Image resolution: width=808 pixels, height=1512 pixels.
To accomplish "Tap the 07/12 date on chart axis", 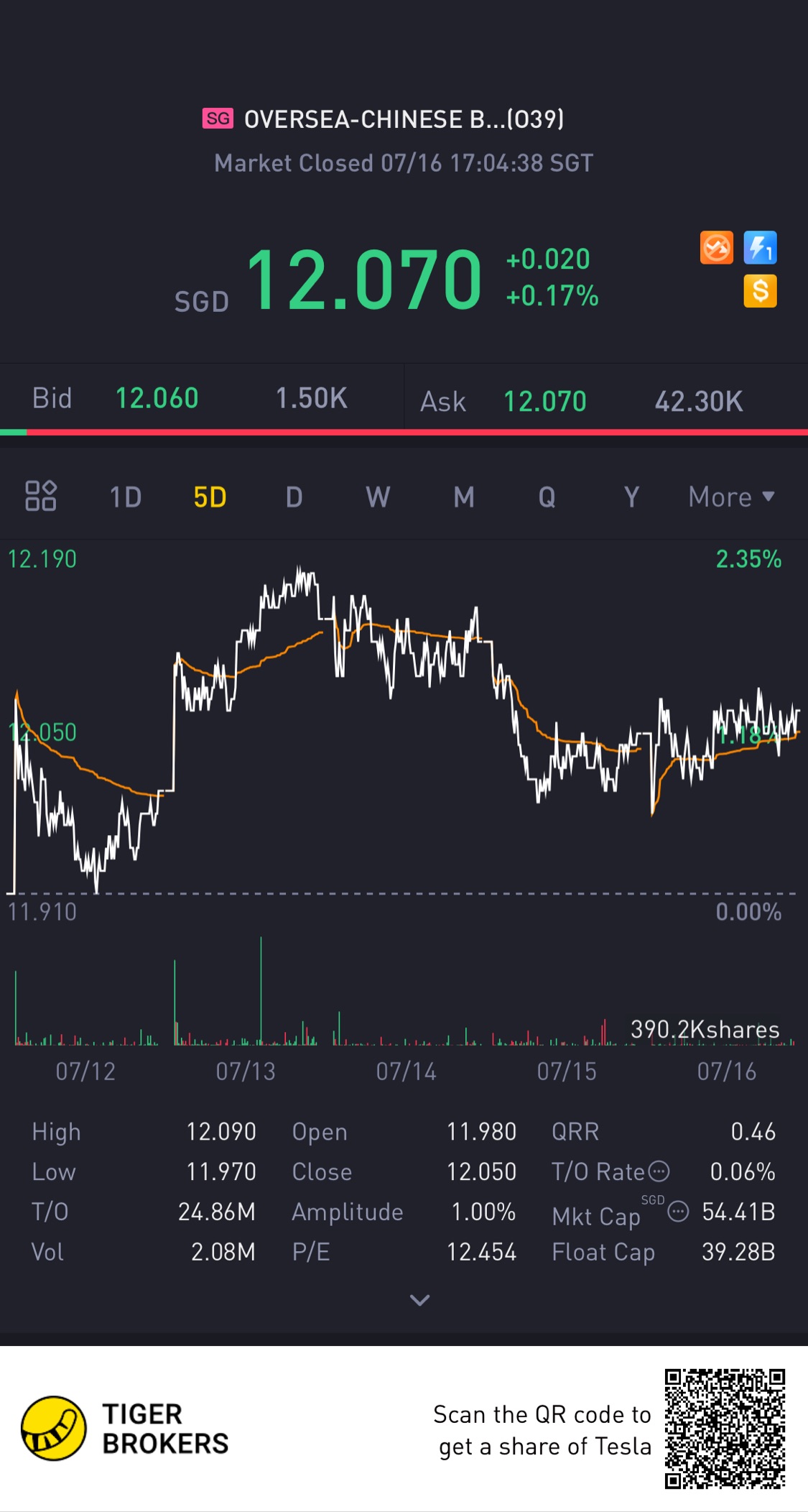I will 85,1071.
